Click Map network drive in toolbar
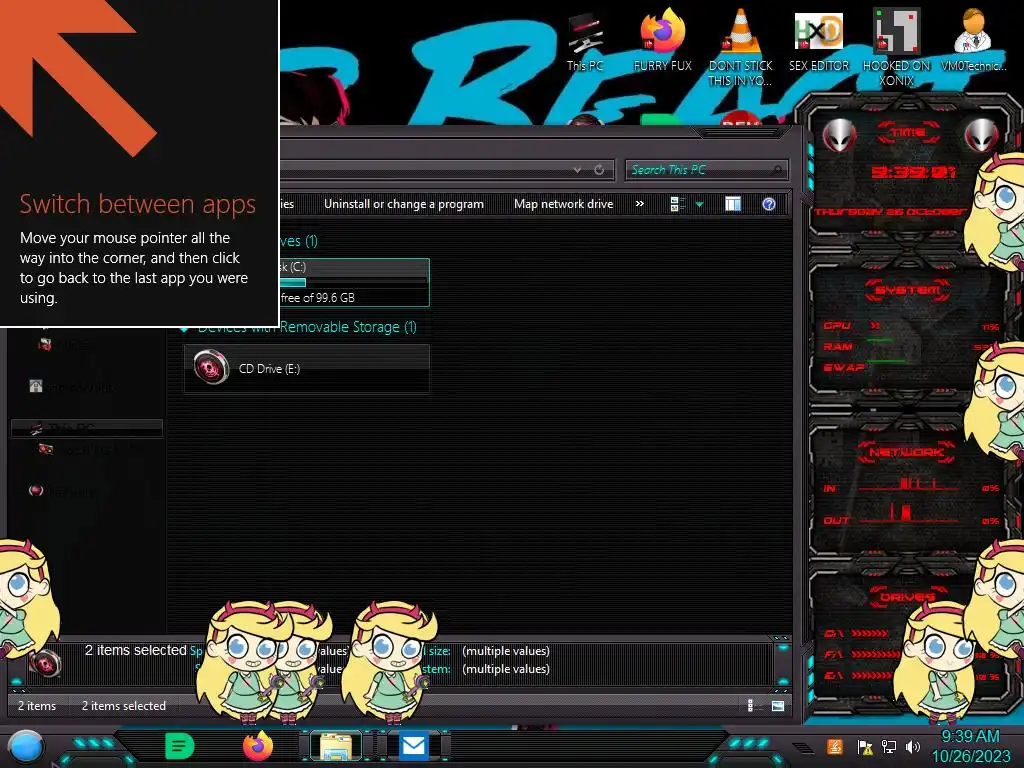This screenshot has height=768, width=1024. coord(564,204)
